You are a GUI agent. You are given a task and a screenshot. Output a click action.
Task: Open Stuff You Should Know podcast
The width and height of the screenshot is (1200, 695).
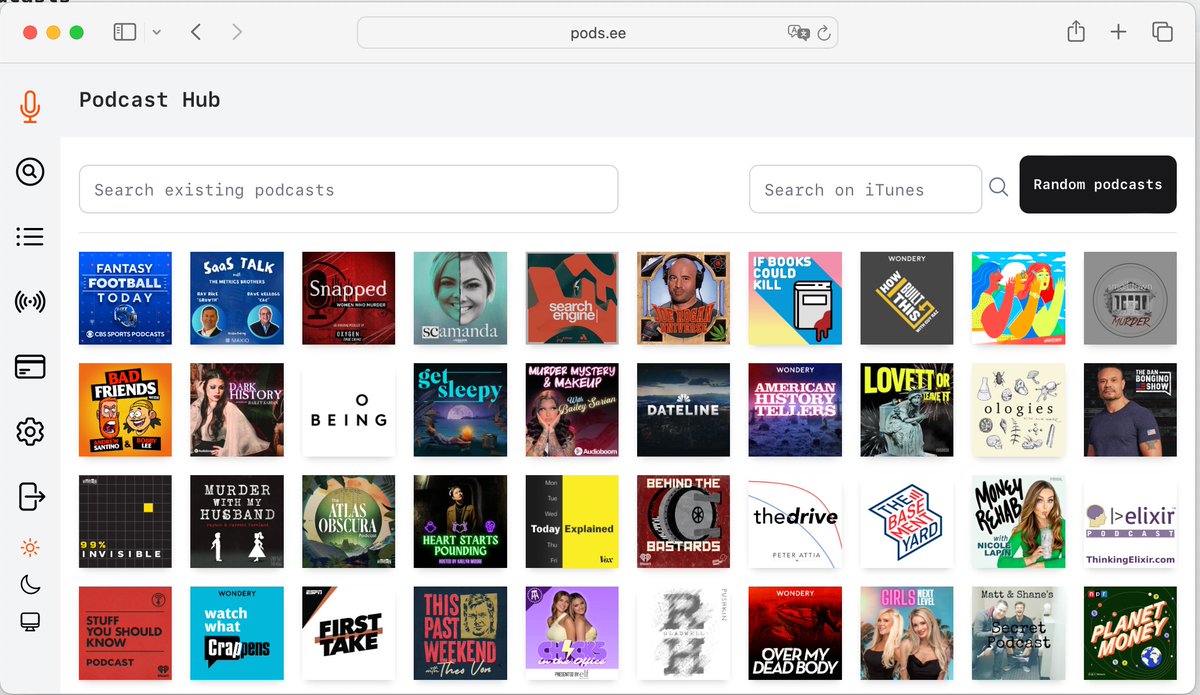click(x=125, y=633)
